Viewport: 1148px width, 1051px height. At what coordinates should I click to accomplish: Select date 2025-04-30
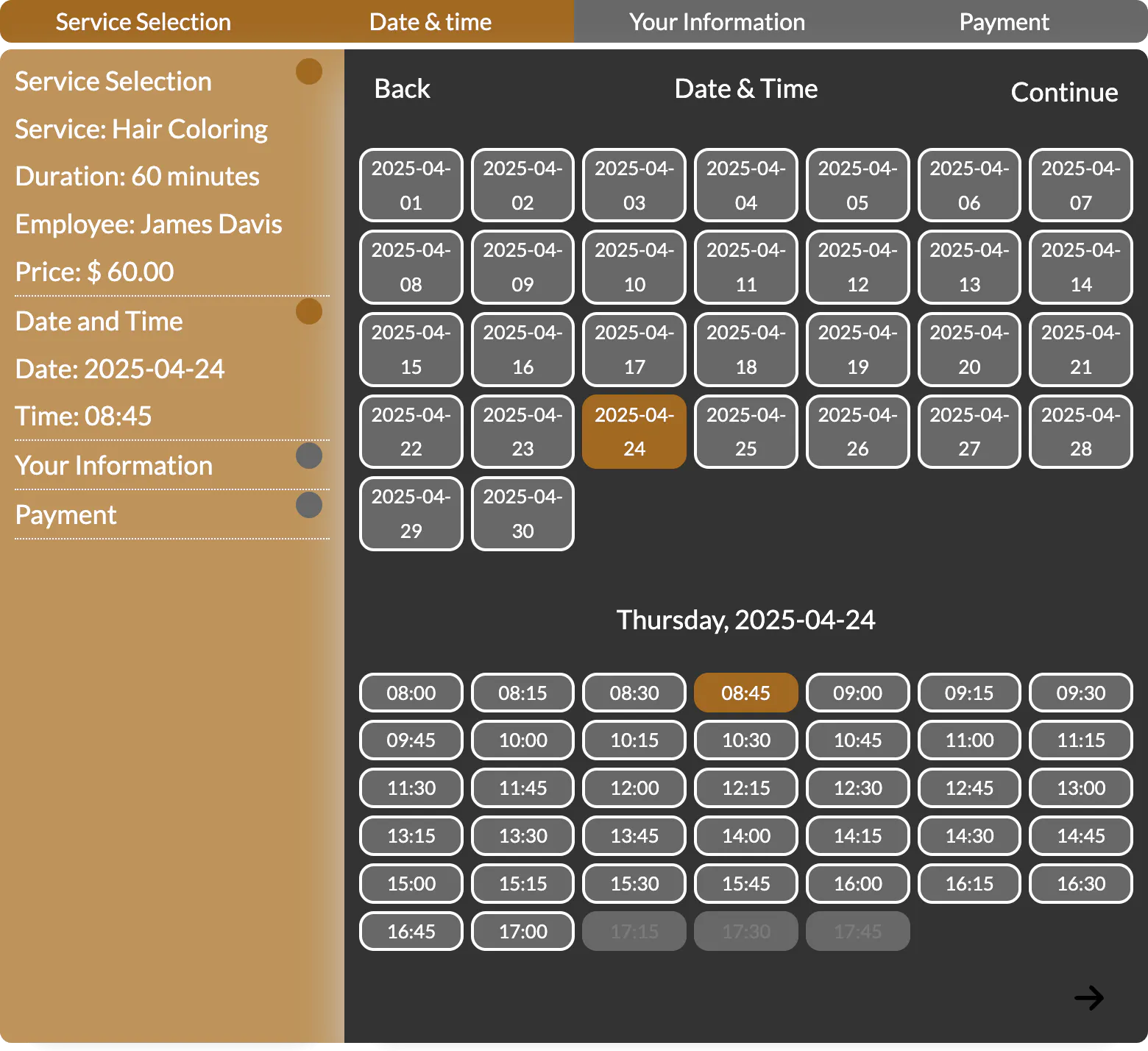(x=523, y=514)
